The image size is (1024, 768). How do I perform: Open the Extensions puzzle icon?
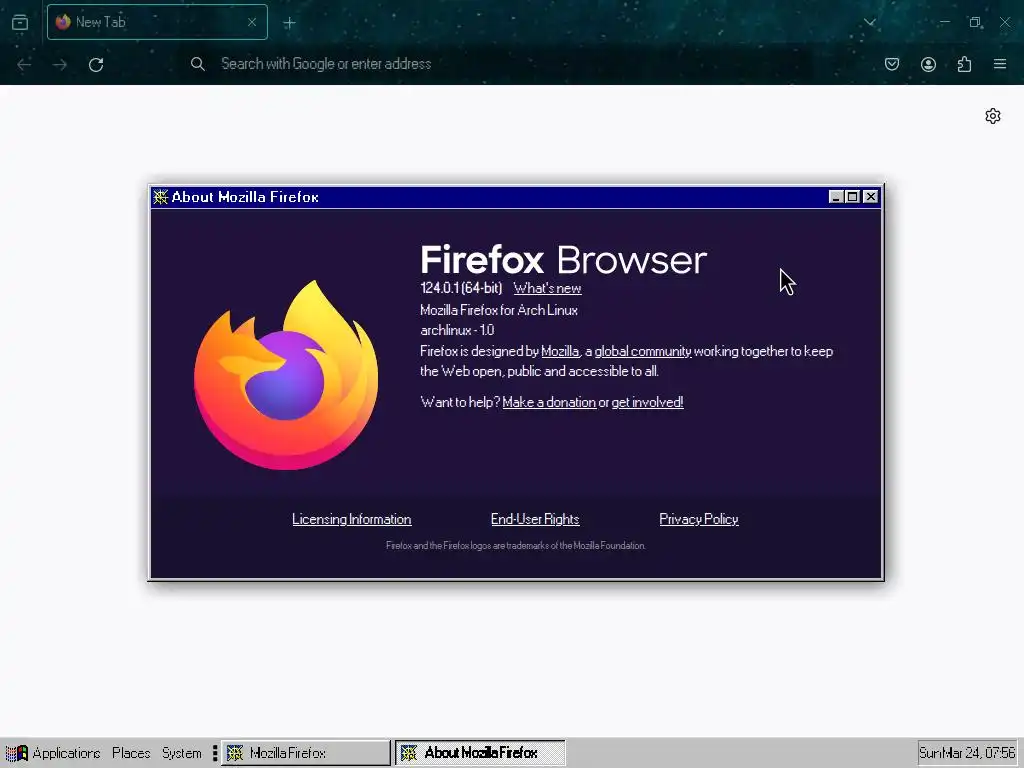(965, 64)
